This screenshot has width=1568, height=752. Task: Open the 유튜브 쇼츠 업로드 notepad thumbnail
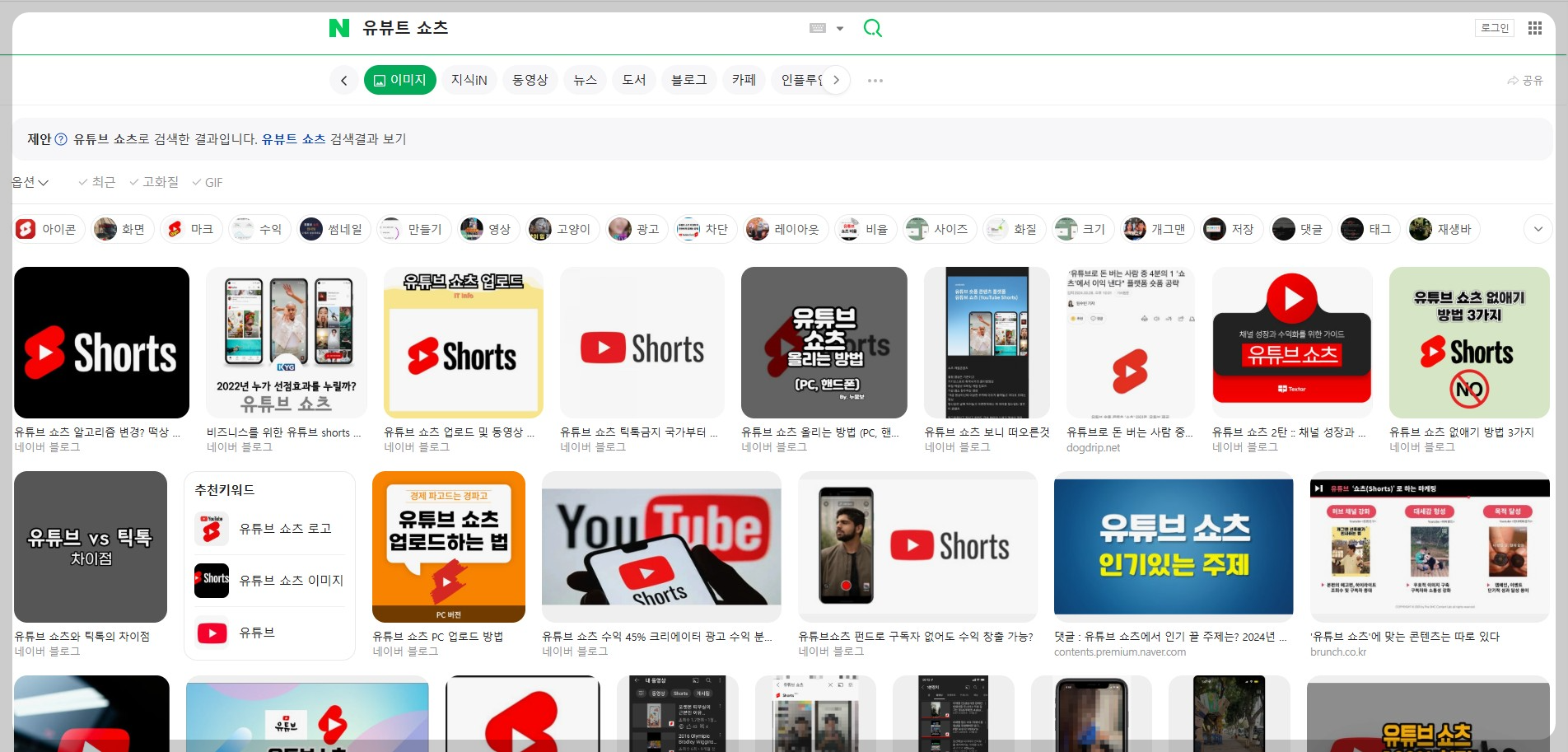pyautogui.click(x=464, y=343)
